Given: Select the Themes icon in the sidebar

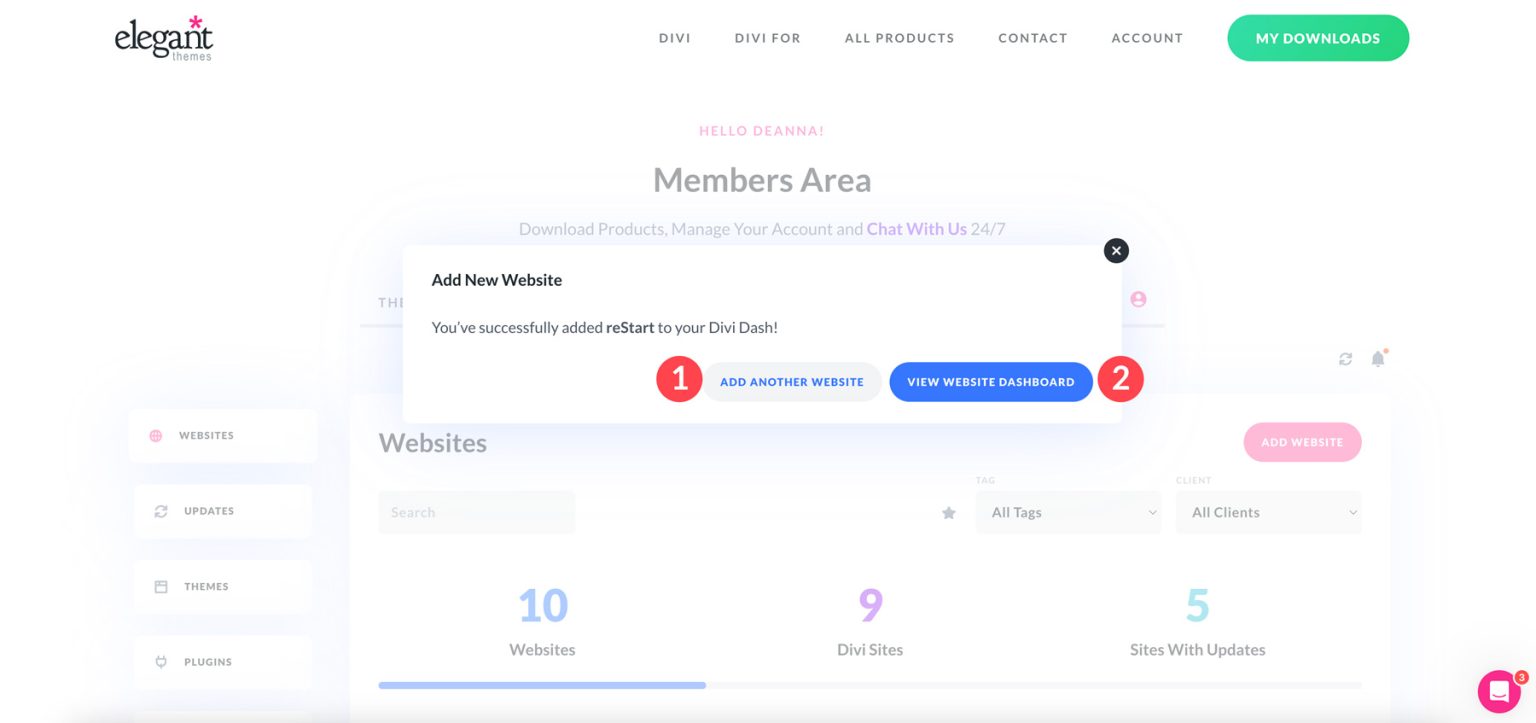Looking at the screenshot, I should [x=160, y=586].
